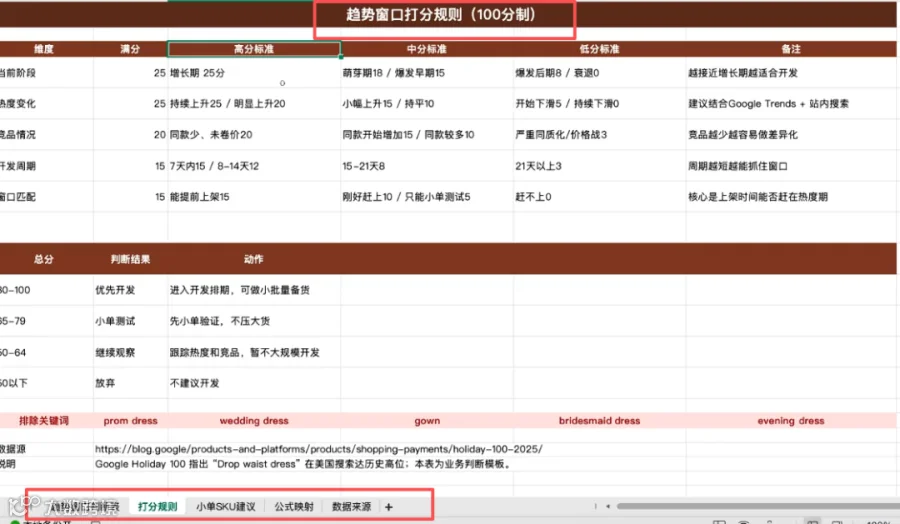Select the 判断结果 header cell

point(130,259)
